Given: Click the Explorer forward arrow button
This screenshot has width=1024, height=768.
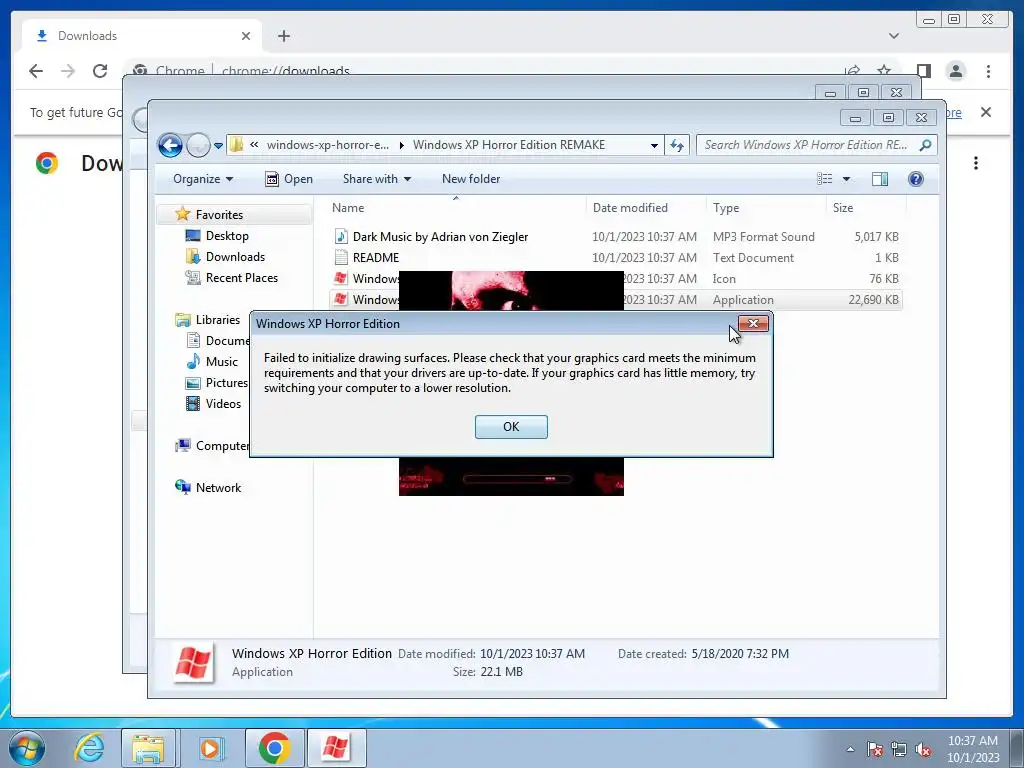Looking at the screenshot, I should pyautogui.click(x=198, y=145).
